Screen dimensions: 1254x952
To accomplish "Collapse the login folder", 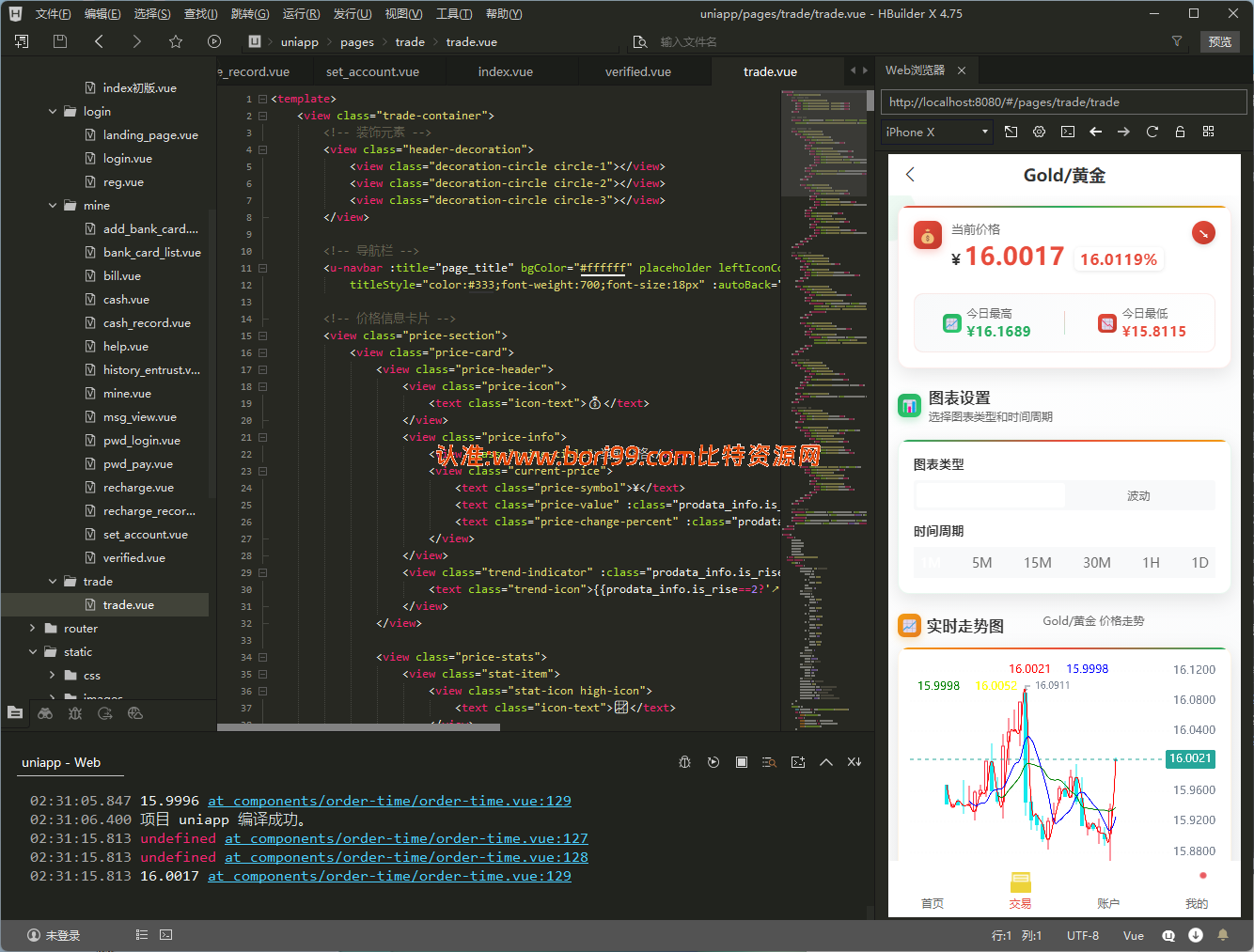I will [53, 111].
